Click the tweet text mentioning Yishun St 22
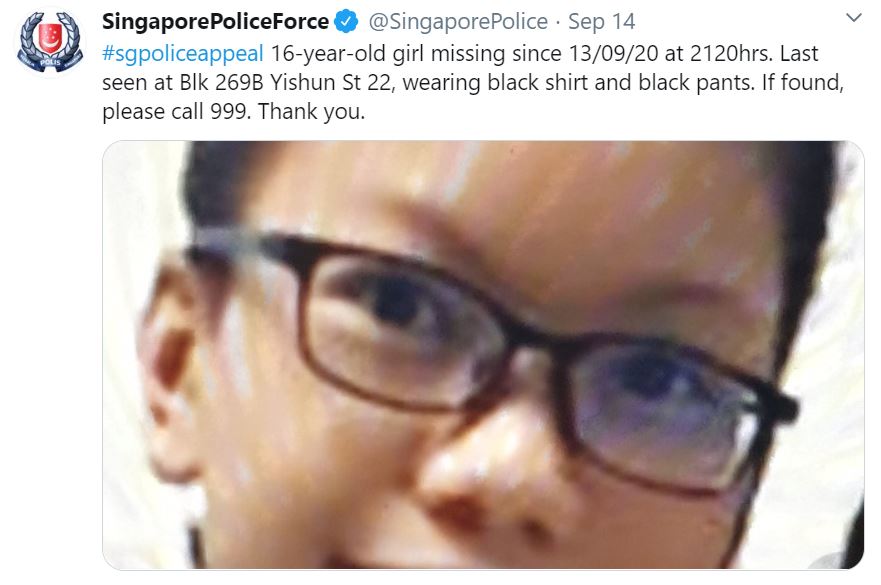 coord(329,83)
